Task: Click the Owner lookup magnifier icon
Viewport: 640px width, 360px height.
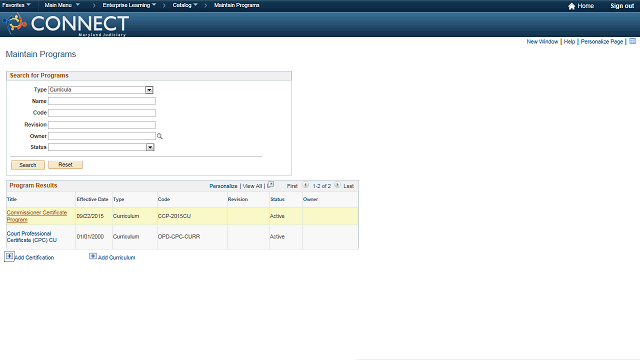Action: (160, 136)
